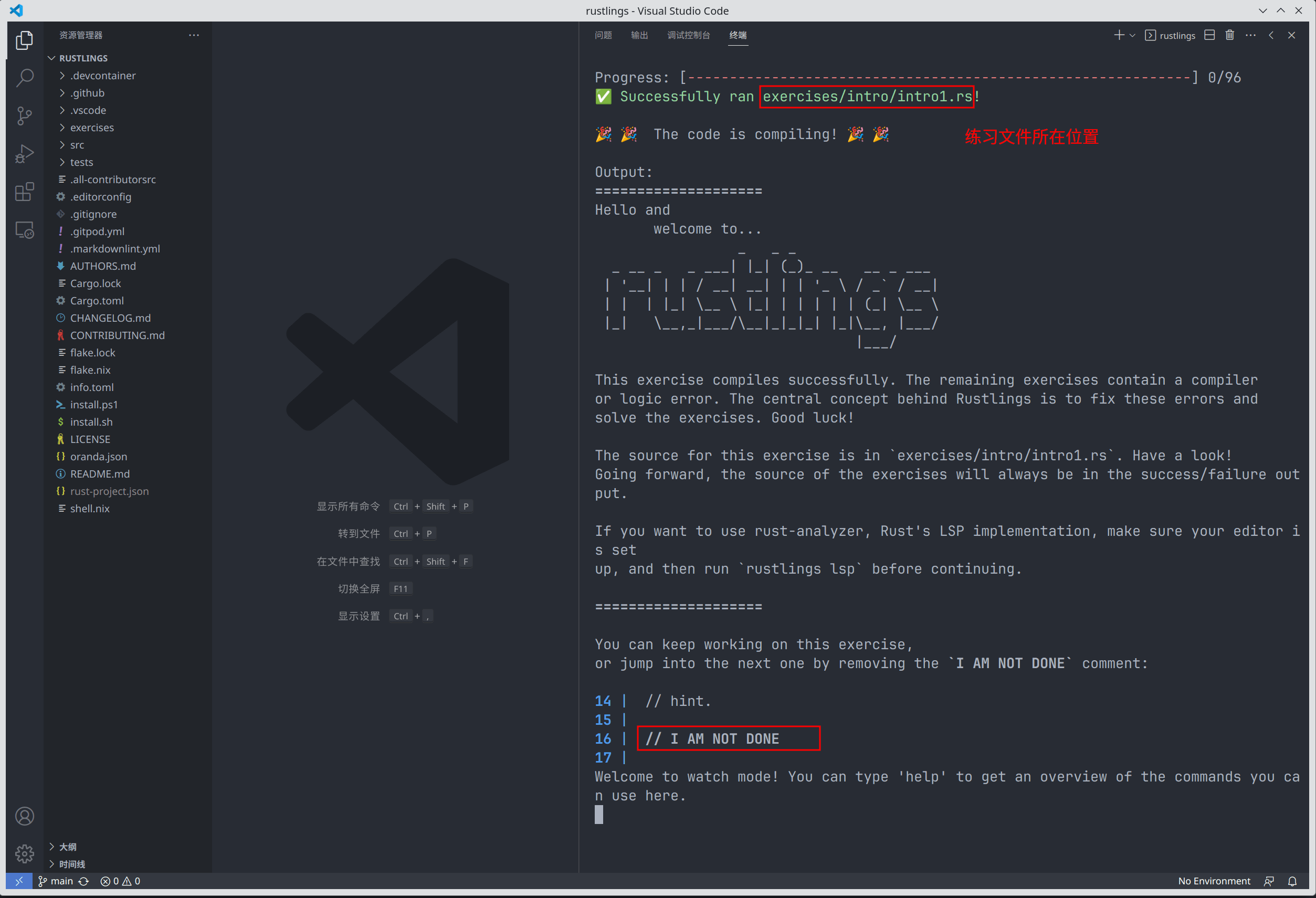Open the info.toml file

(x=128, y=387)
